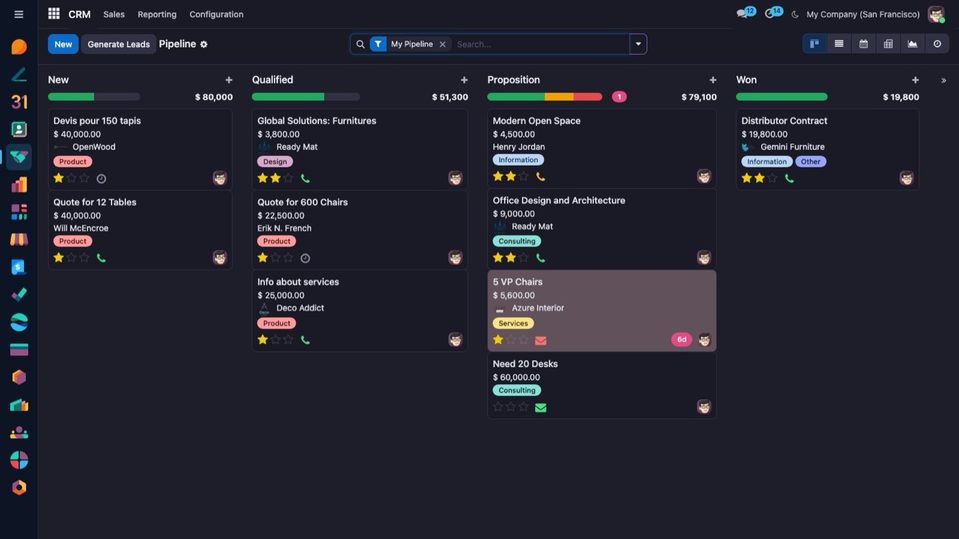Viewport: 959px width, 539px height.
Task: Click the Search input field
Action: pos(541,44)
